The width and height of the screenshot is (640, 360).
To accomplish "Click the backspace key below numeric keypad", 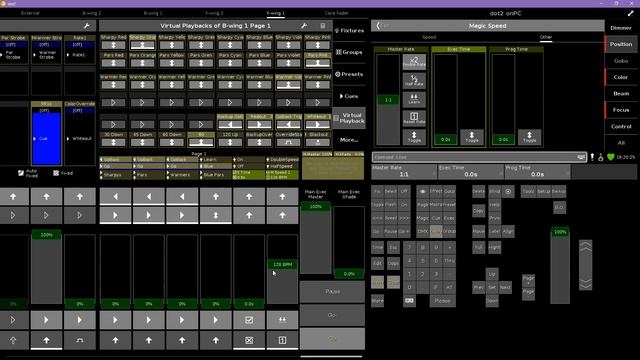I will coord(409,301).
